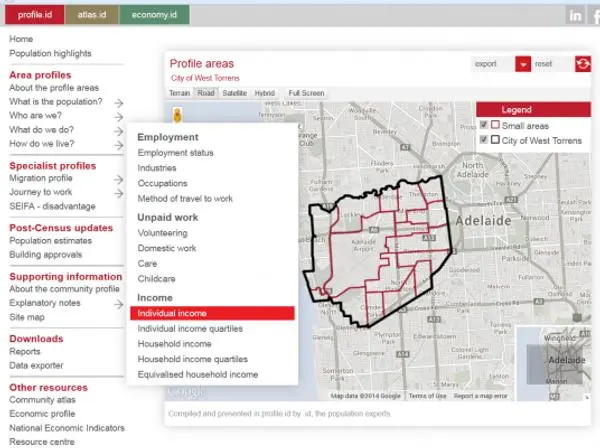Click the Full Screen map button

click(306, 93)
